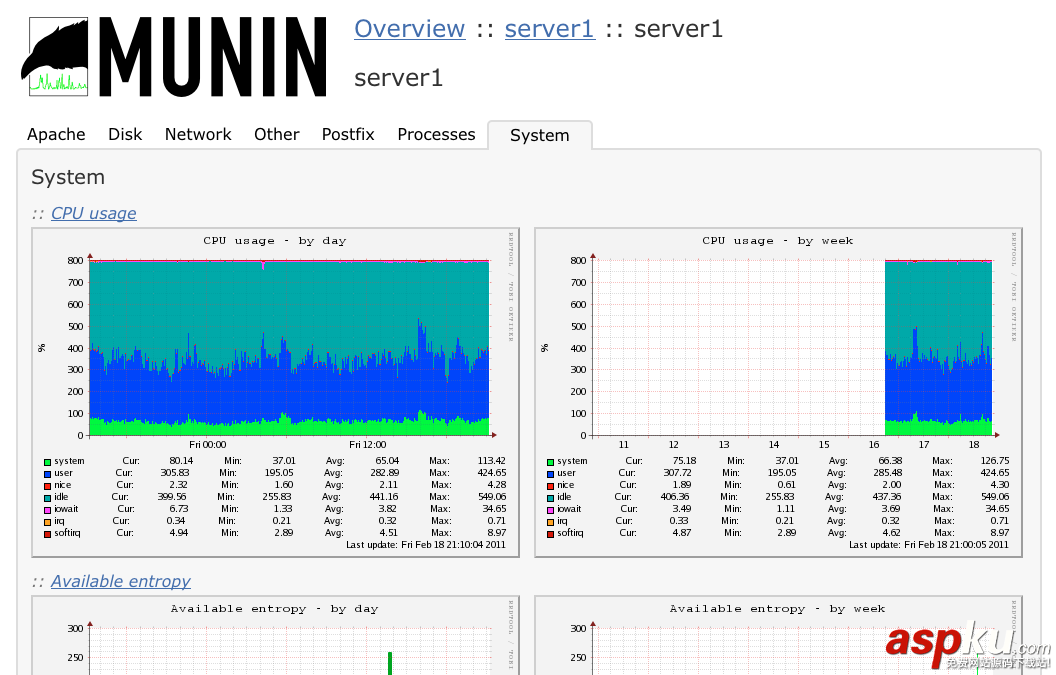Select the System tab
Viewport: 1056px width, 675px height.
point(539,135)
